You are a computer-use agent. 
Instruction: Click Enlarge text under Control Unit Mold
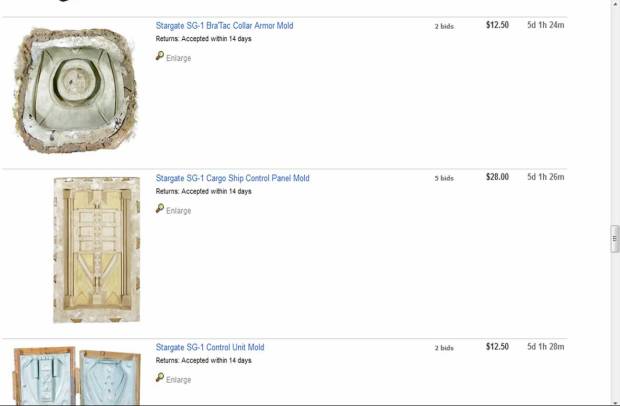(178, 379)
